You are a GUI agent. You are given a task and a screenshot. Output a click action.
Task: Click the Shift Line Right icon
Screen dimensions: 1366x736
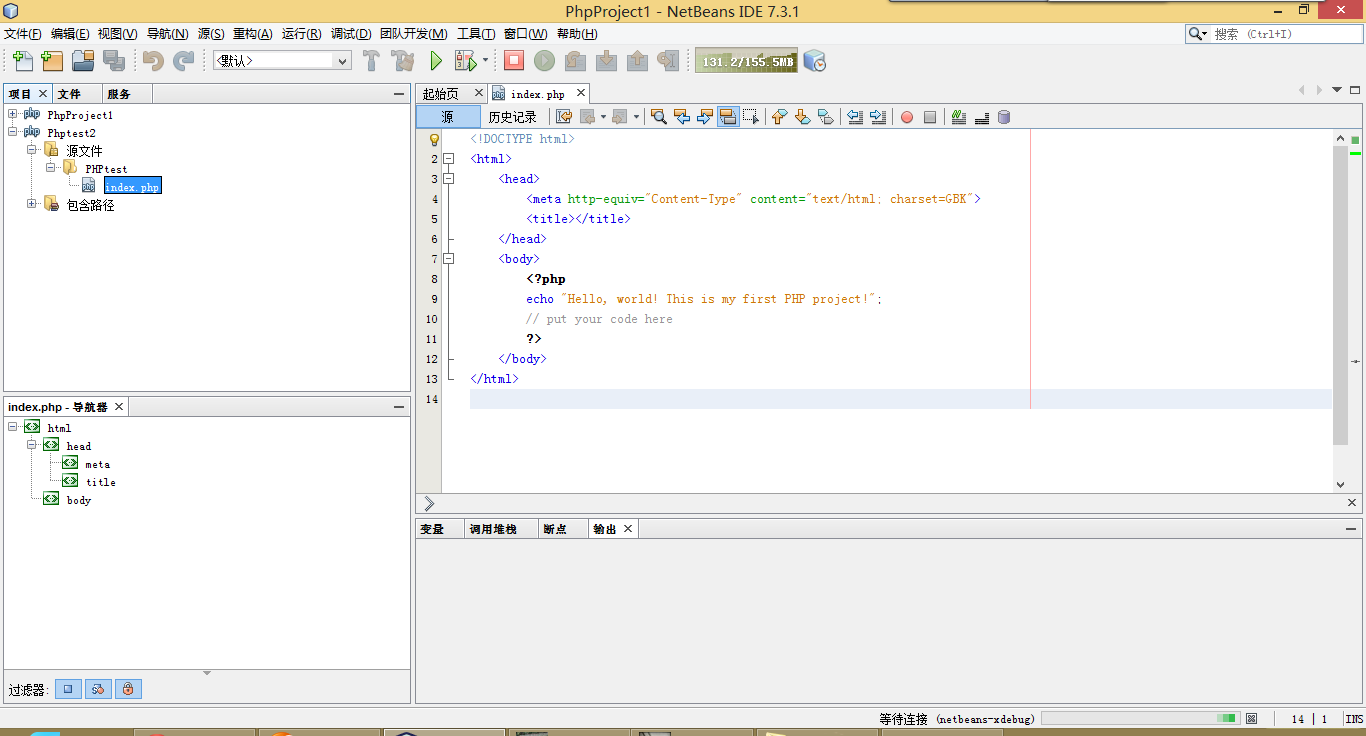tap(878, 117)
